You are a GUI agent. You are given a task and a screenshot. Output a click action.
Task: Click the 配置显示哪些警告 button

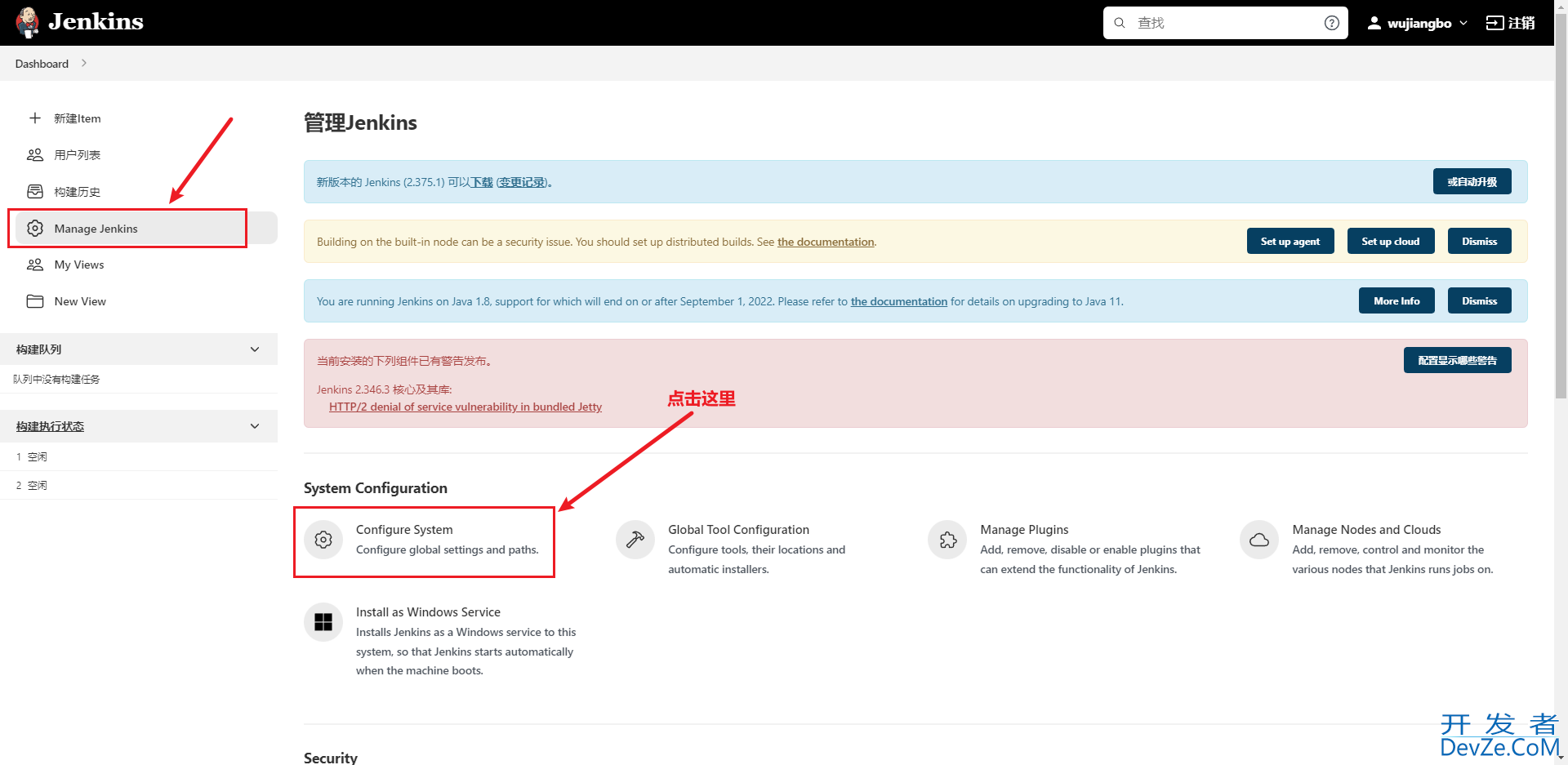pyautogui.click(x=1457, y=360)
